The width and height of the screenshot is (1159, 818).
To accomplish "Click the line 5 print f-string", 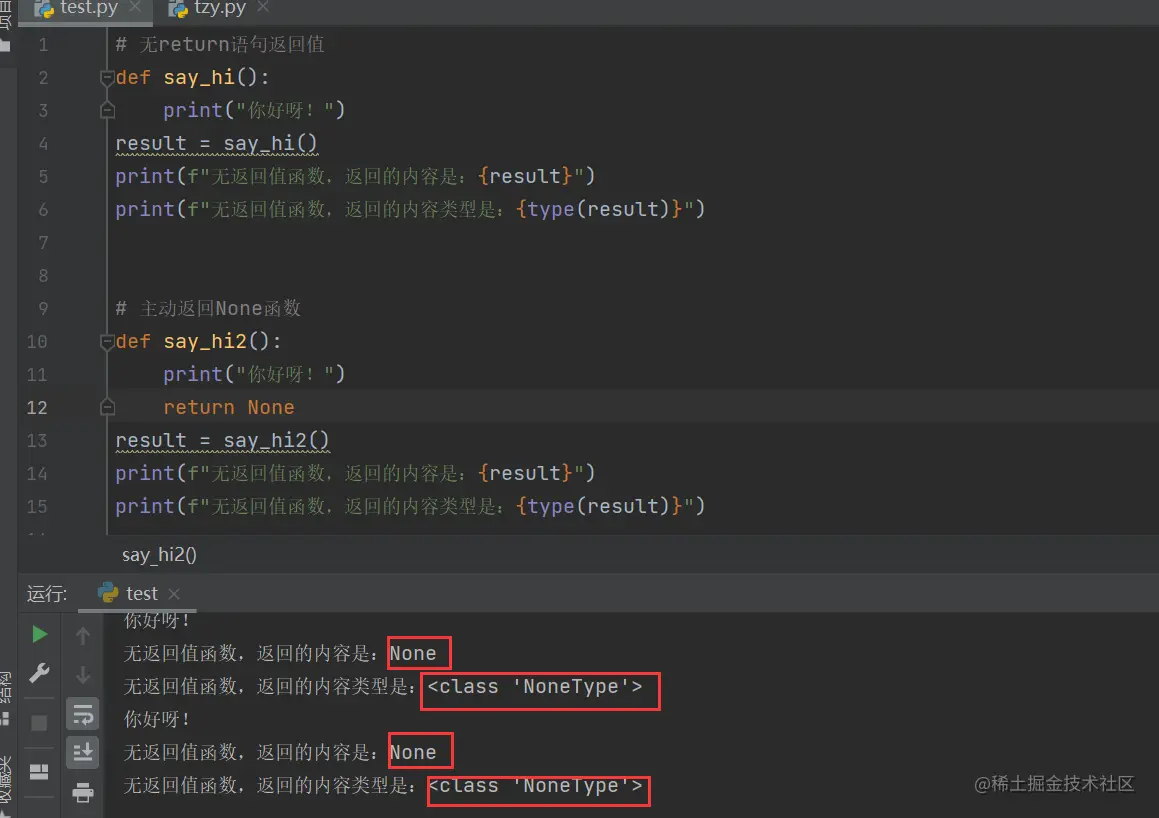I will pyautogui.click(x=355, y=177).
